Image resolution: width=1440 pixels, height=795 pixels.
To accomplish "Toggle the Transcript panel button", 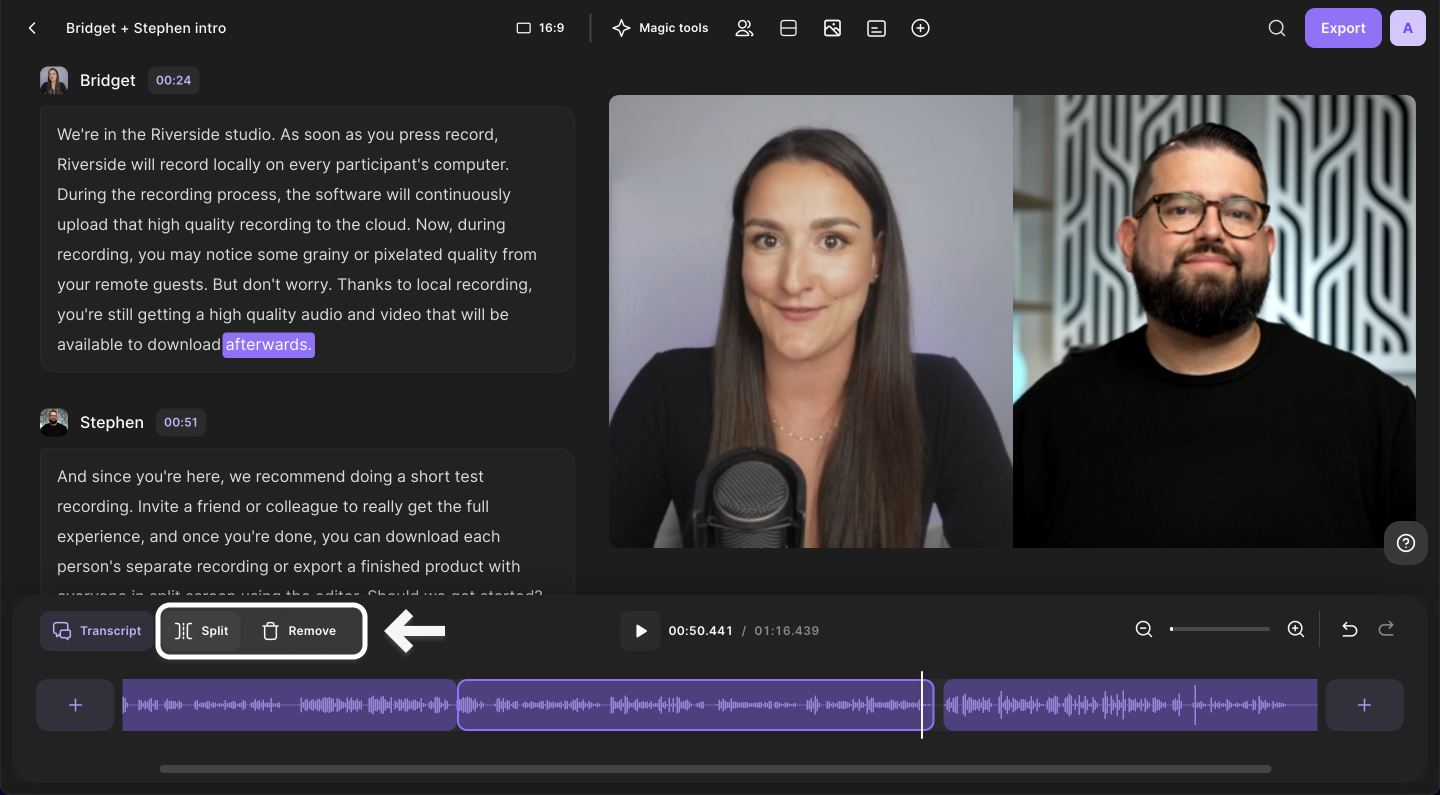I will click(x=96, y=631).
